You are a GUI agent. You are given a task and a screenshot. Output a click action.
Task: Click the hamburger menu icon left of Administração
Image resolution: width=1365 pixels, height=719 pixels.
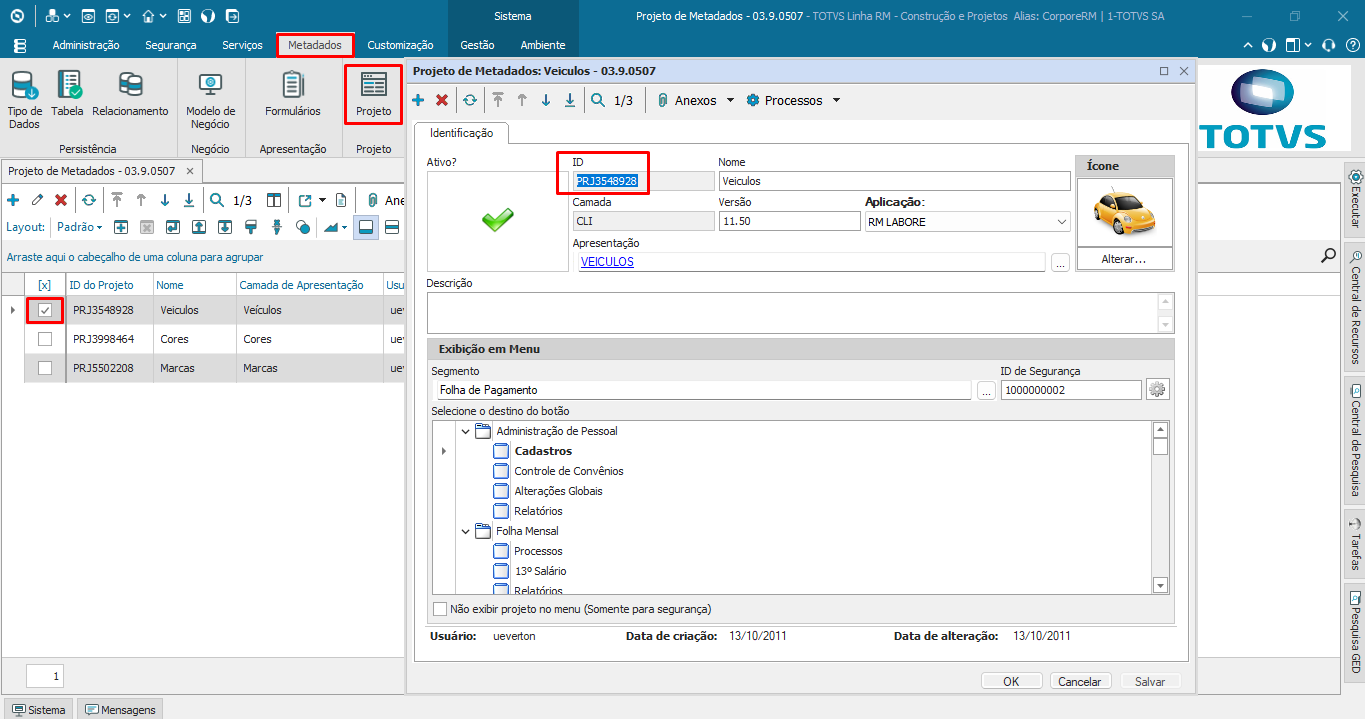pyautogui.click(x=20, y=45)
